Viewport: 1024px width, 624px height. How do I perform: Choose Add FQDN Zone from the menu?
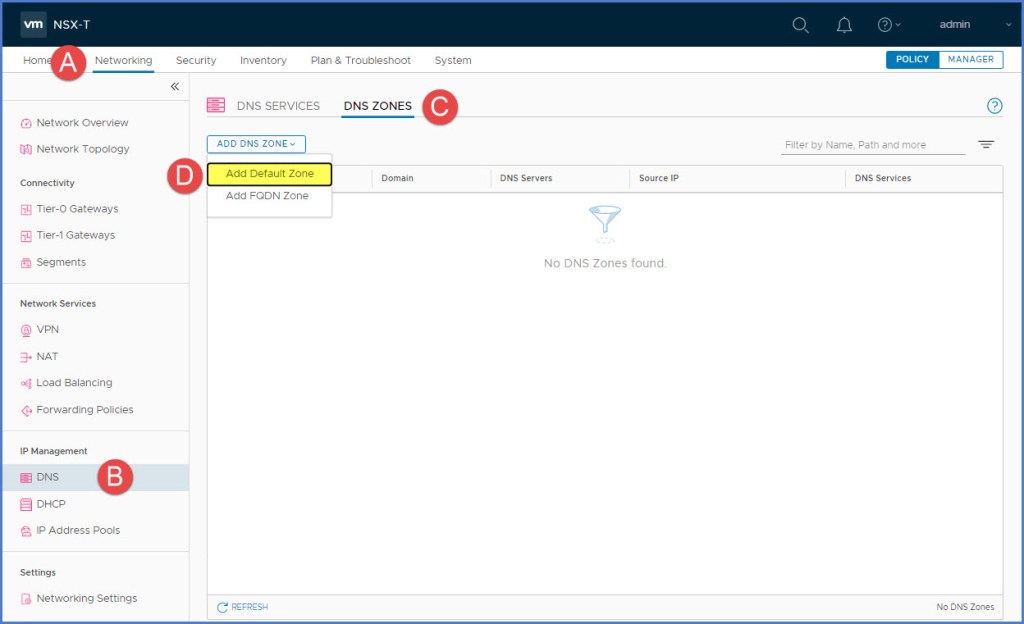pyautogui.click(x=265, y=195)
